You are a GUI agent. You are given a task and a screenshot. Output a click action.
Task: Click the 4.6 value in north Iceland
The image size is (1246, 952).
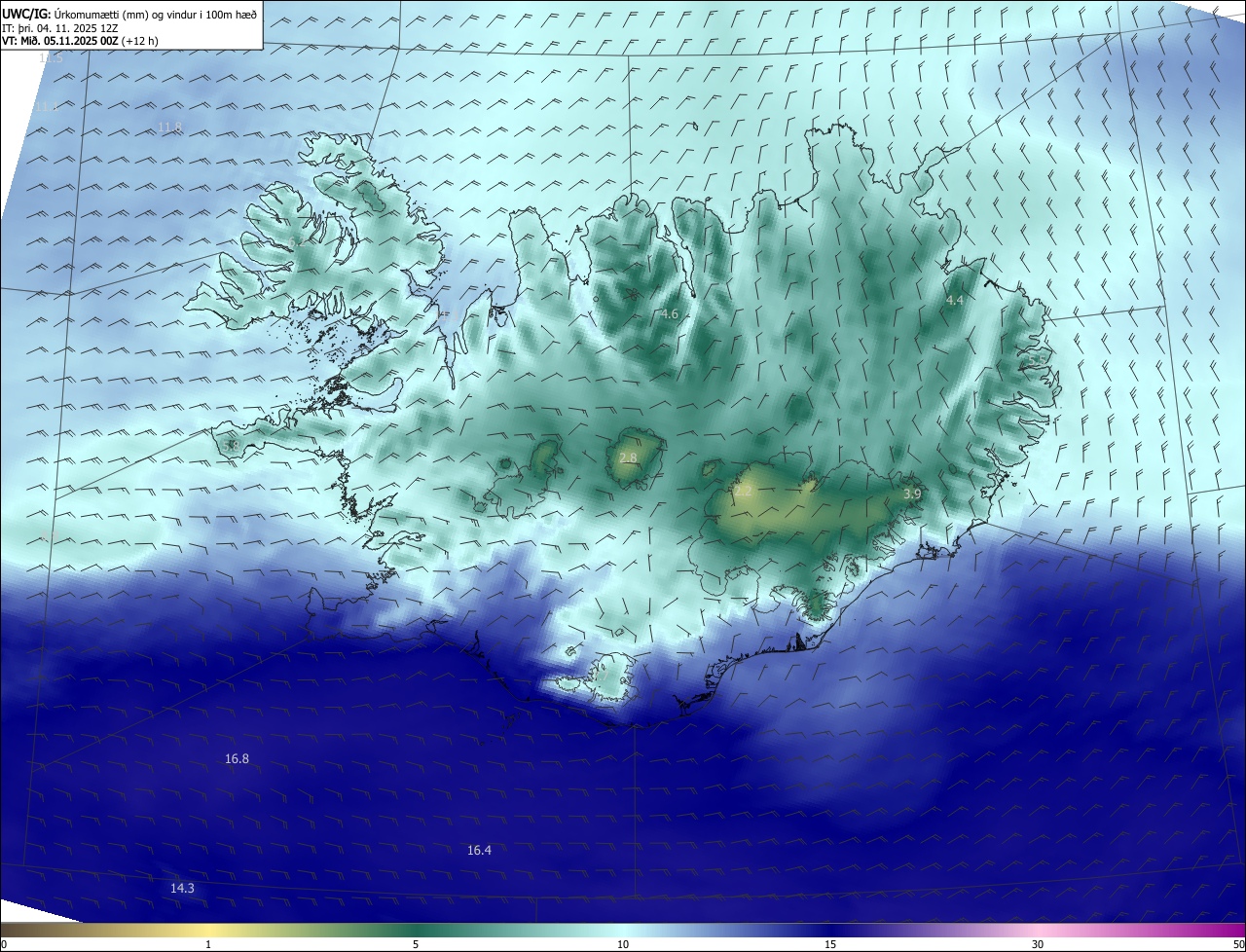coord(669,313)
